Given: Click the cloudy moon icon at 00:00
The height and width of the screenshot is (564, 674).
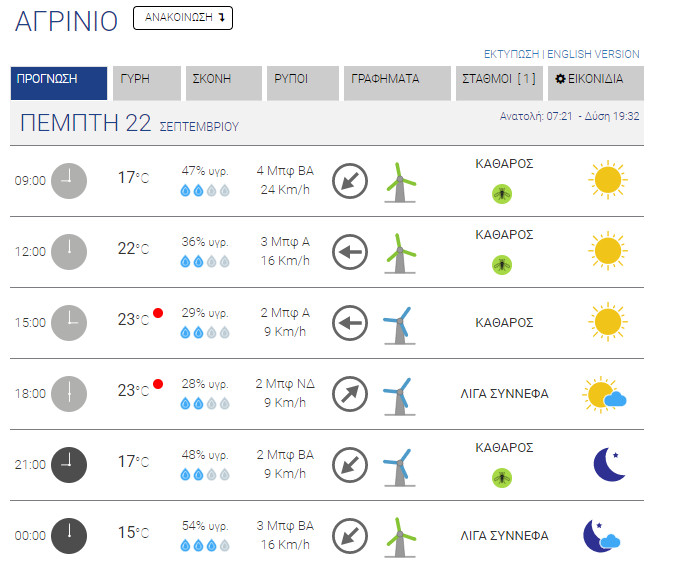Looking at the screenshot, I should pyautogui.click(x=602, y=536).
